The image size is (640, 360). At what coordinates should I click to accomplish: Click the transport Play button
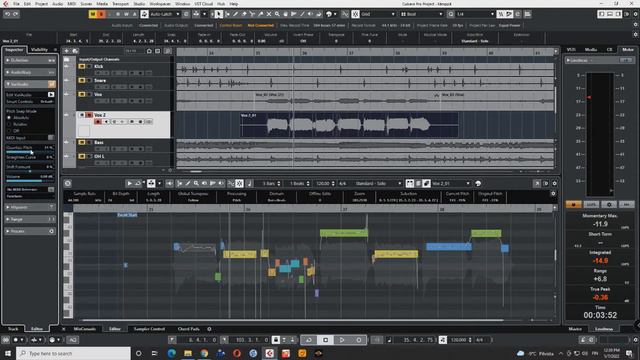tap(342, 340)
